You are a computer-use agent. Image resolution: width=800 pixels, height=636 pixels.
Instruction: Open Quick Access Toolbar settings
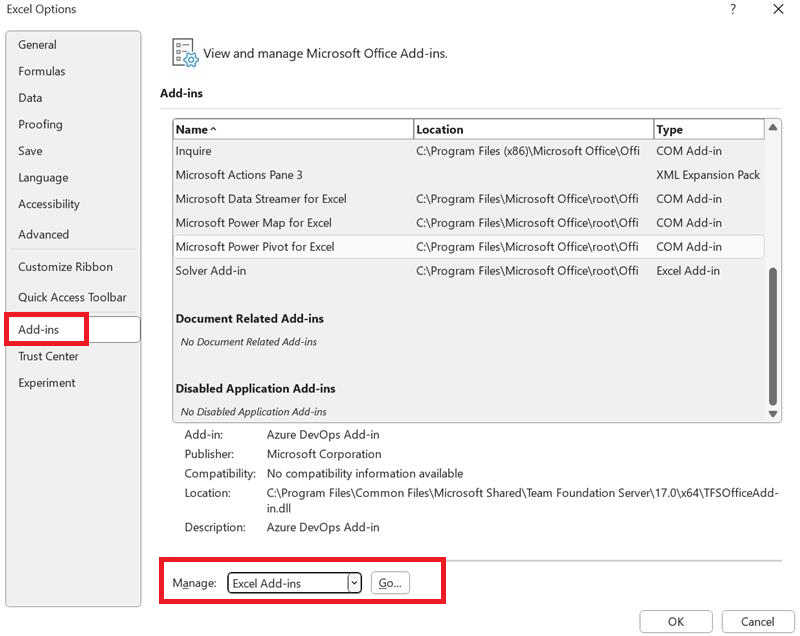(x=72, y=297)
